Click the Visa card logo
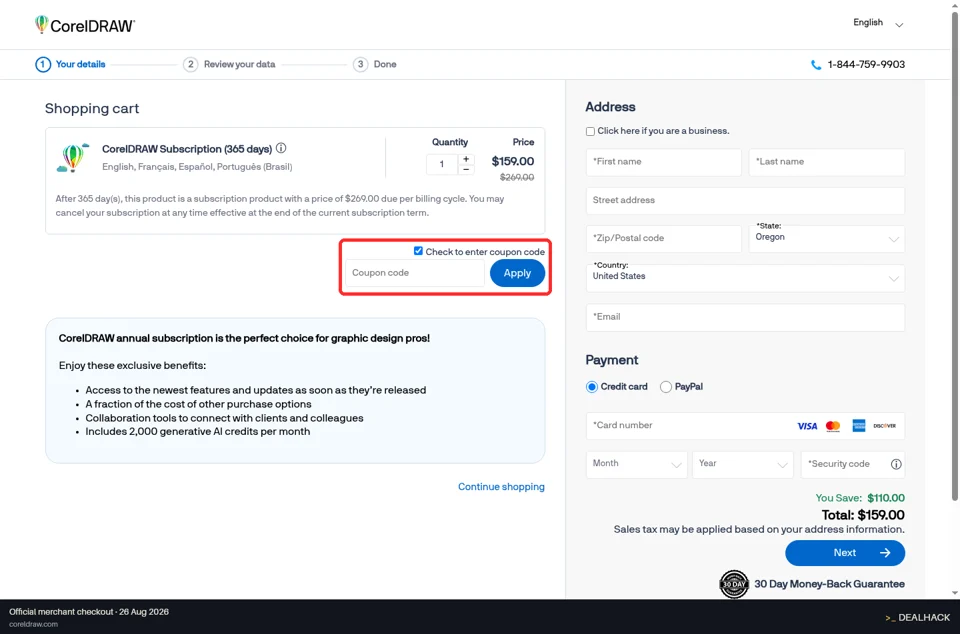This screenshot has width=960, height=634. click(x=807, y=426)
